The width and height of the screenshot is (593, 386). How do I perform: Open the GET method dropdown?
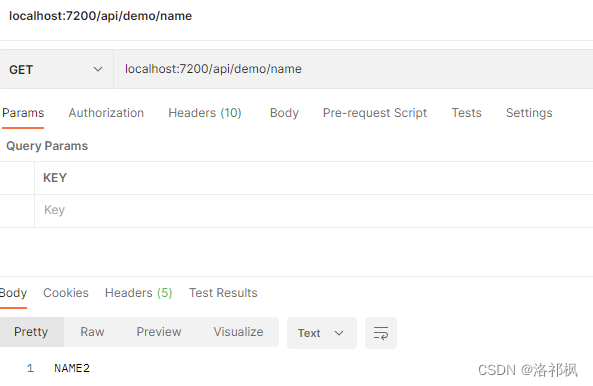(x=56, y=69)
